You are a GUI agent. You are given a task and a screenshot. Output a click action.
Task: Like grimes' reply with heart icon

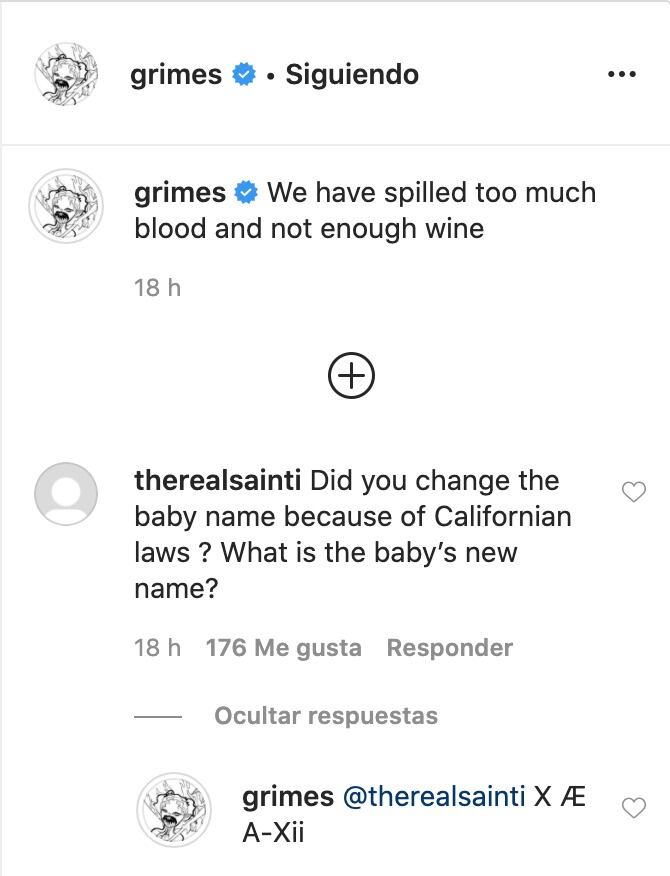pyautogui.click(x=634, y=808)
